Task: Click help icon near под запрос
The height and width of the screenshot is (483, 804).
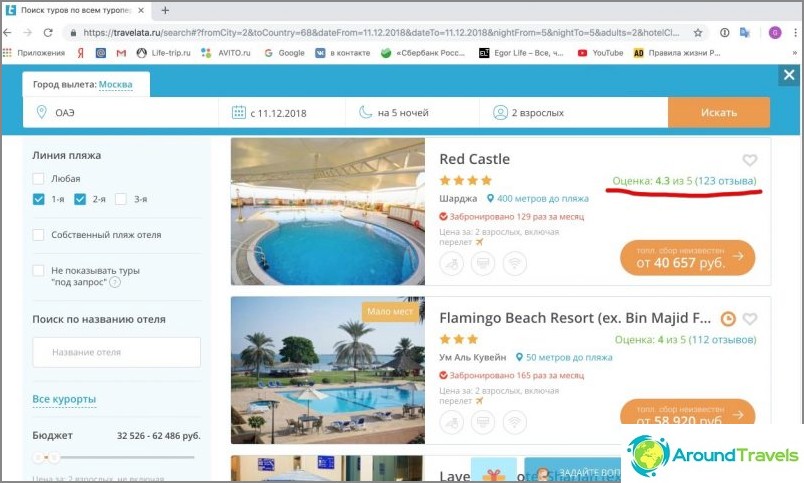Action: pos(115,283)
